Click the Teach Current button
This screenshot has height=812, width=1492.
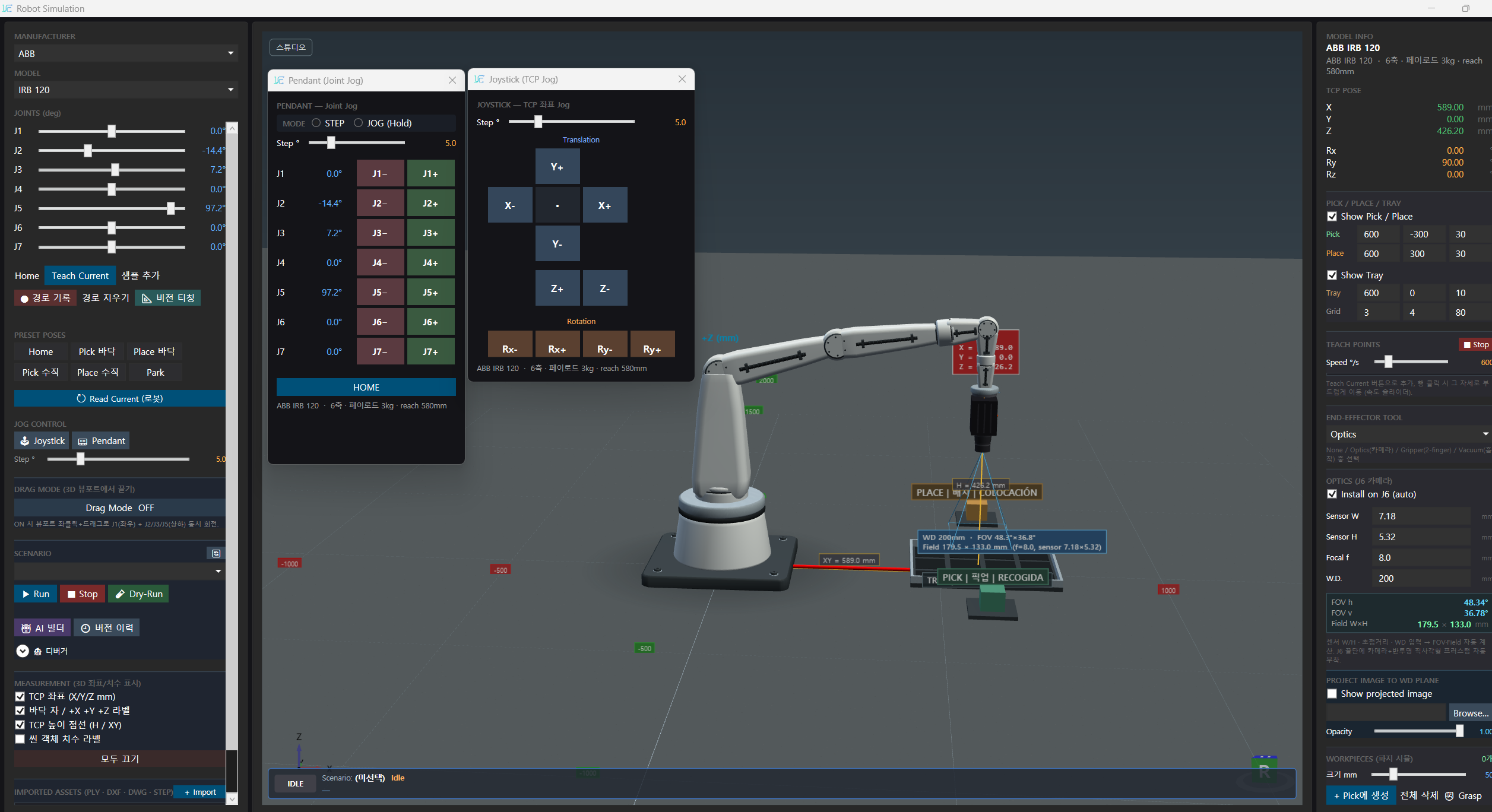tap(80, 275)
